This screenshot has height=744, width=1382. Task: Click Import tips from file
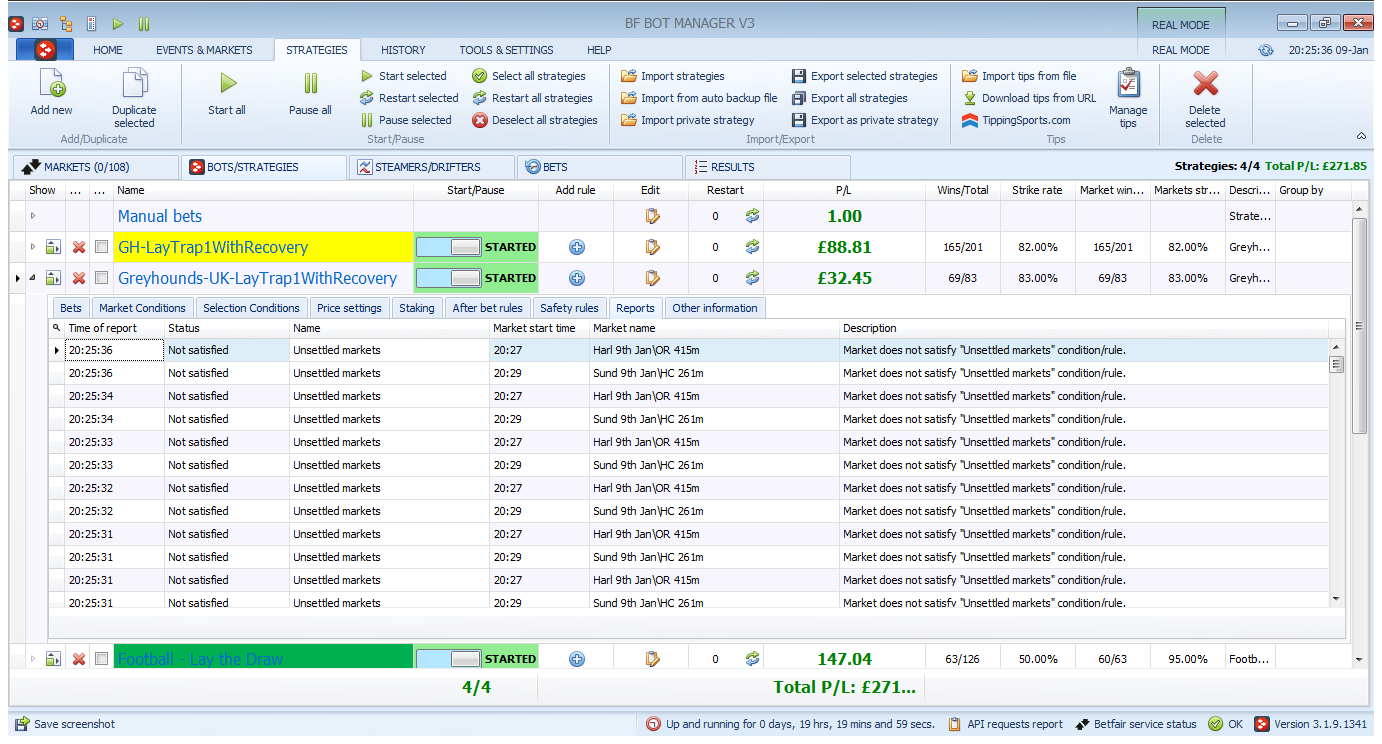click(x=1019, y=76)
